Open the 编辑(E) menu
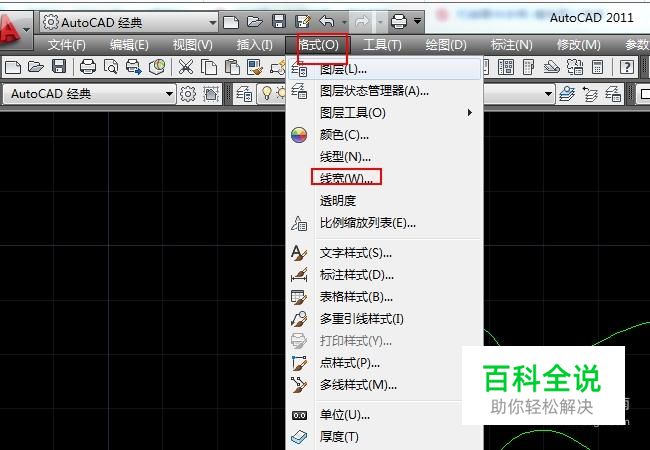This screenshot has height=450, width=650. pyautogui.click(x=129, y=45)
